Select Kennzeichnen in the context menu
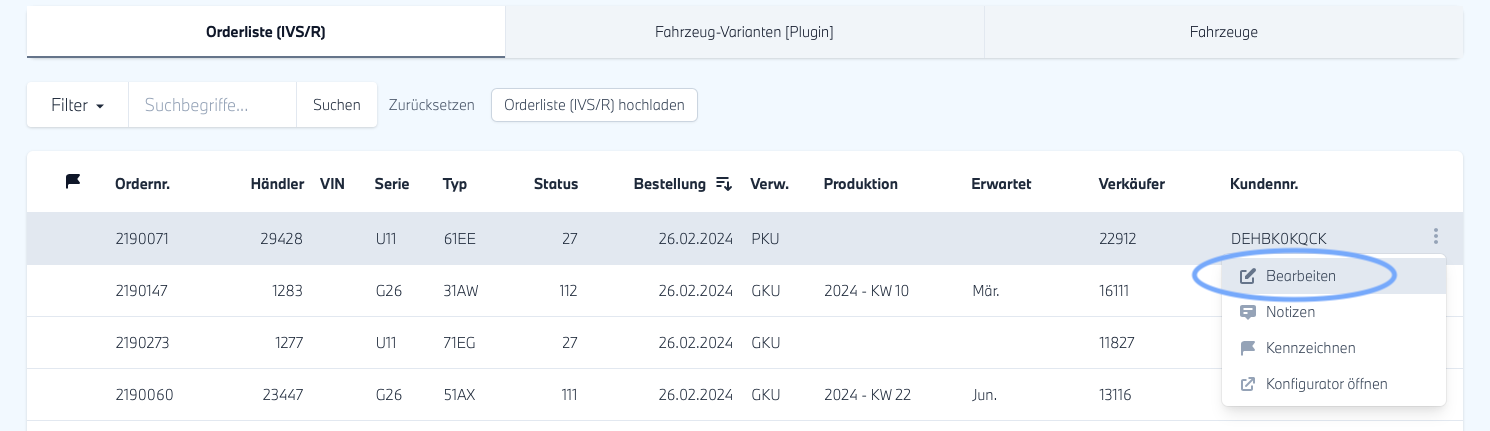 pyautogui.click(x=1310, y=348)
